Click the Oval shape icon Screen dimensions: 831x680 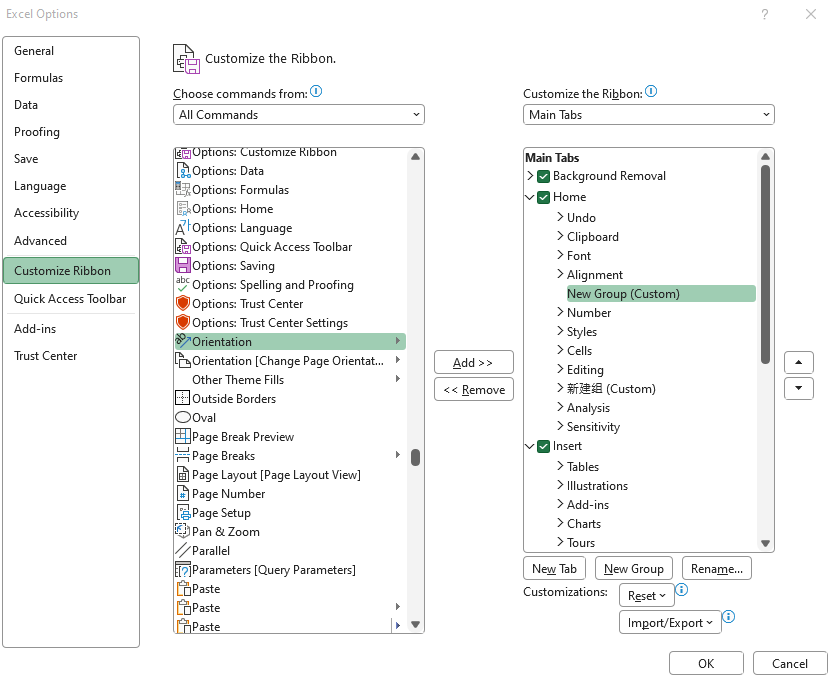(x=182, y=418)
